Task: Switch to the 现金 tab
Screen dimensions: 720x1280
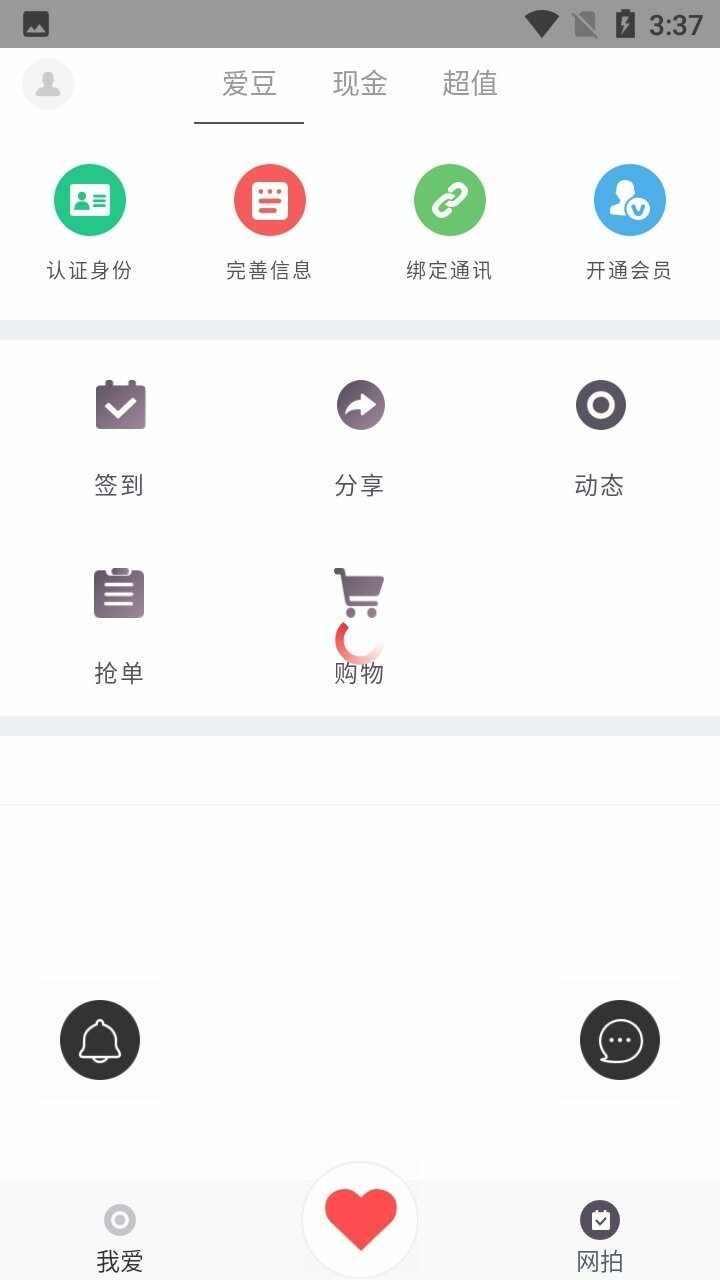Action: pyautogui.click(x=360, y=84)
